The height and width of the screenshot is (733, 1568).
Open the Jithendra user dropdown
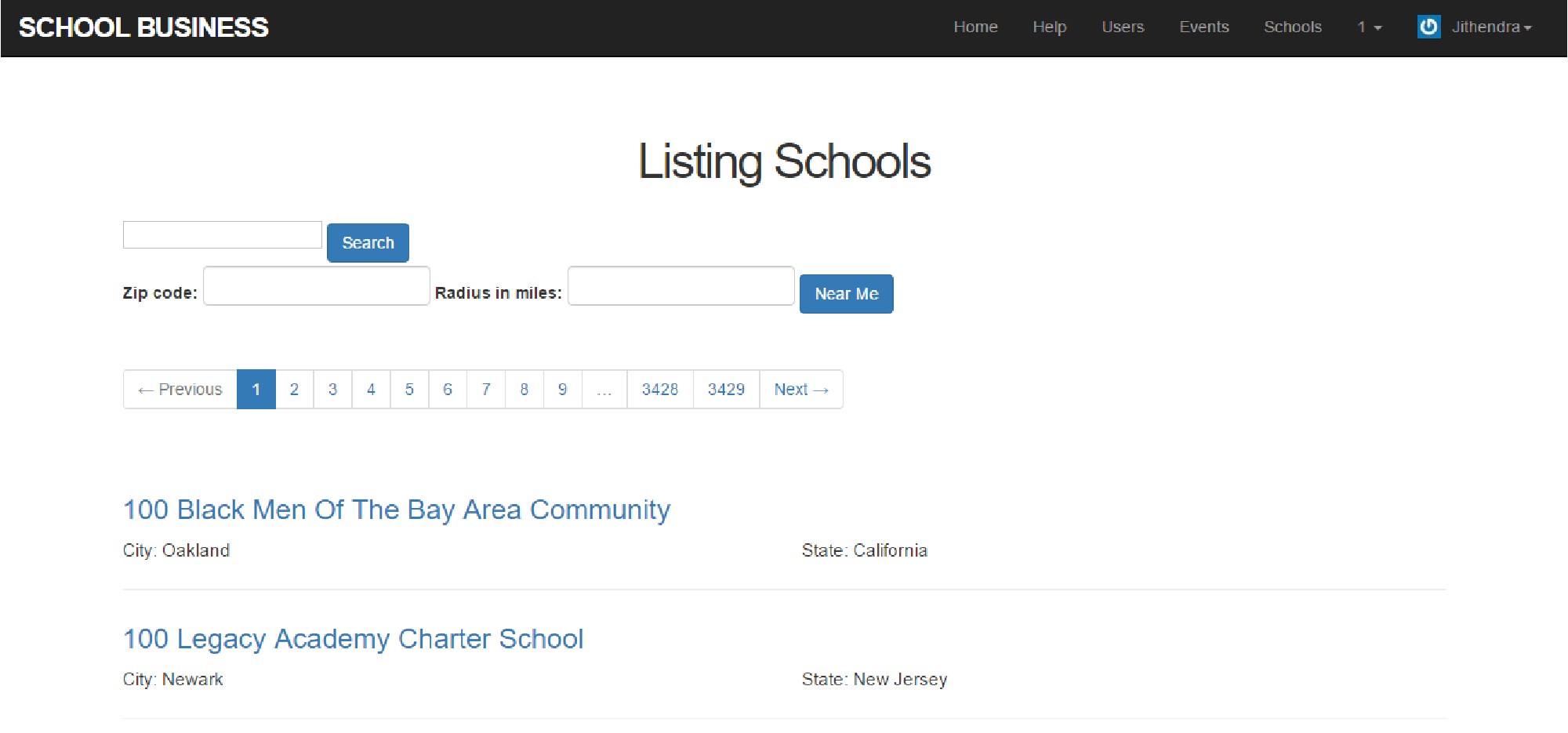[1490, 27]
